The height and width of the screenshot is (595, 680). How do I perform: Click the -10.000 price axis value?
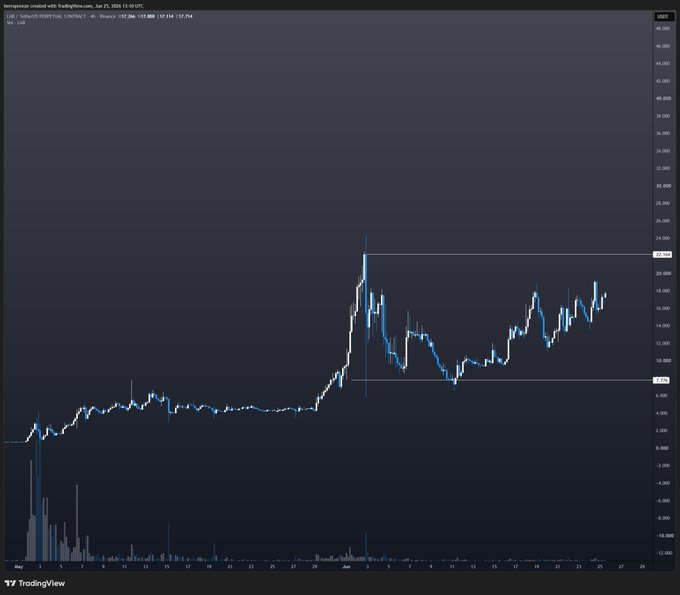click(x=664, y=536)
